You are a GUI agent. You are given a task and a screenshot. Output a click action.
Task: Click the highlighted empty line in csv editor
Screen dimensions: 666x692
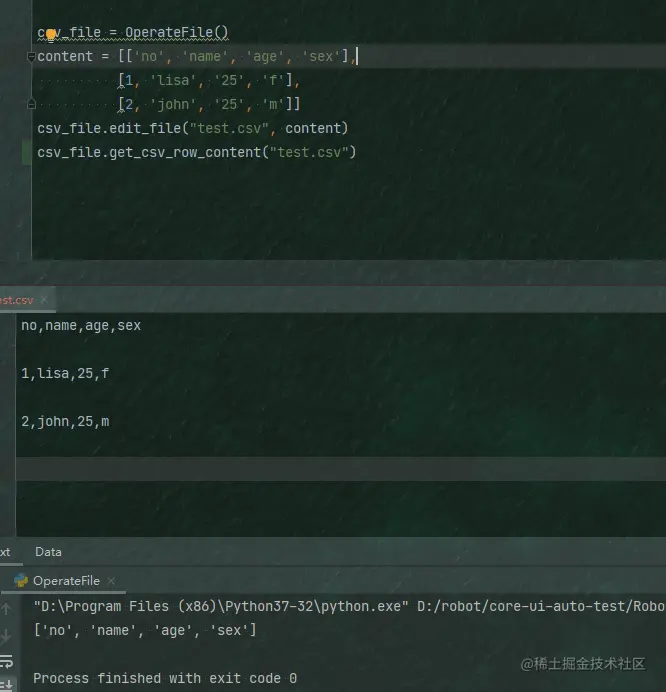[341, 469]
